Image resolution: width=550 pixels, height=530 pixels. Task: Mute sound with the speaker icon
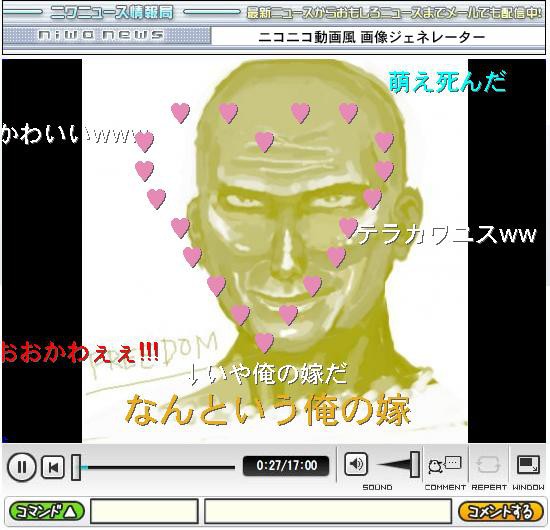pos(356,464)
